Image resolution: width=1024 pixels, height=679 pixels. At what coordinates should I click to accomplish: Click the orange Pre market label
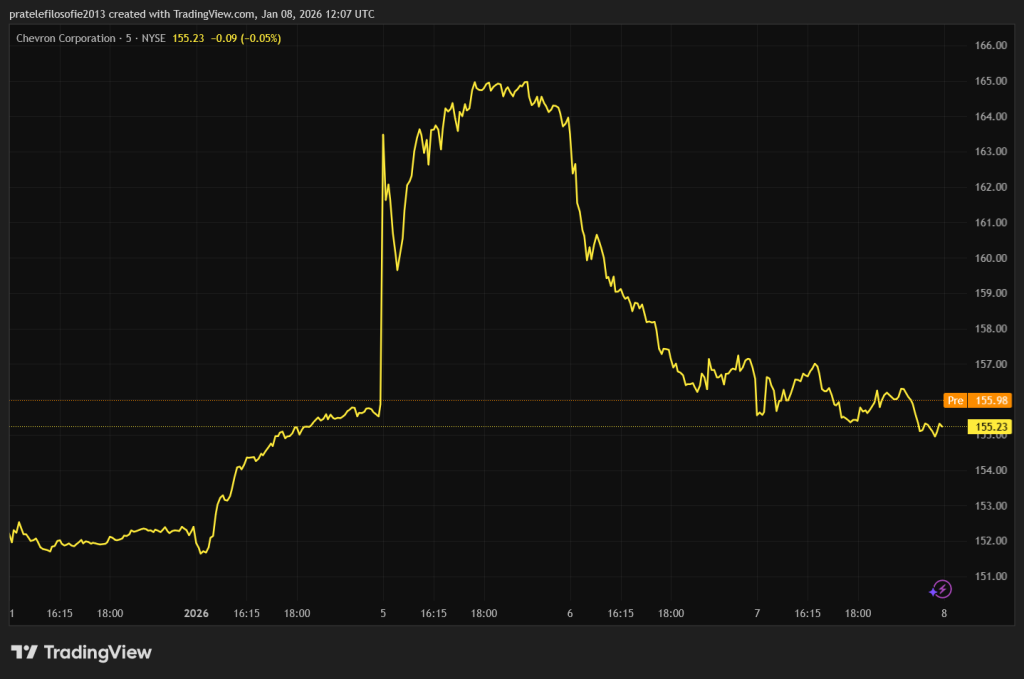click(955, 400)
